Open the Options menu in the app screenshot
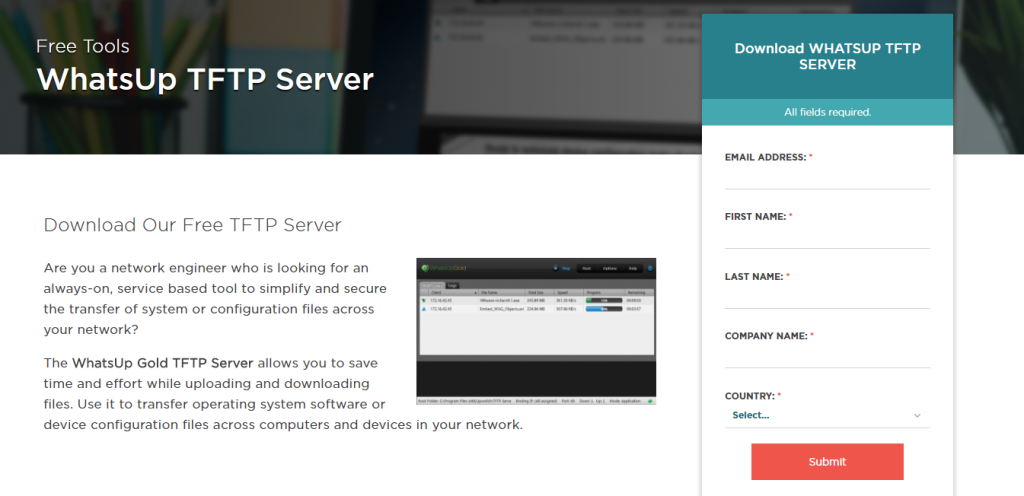This screenshot has height=496, width=1024. 610,268
